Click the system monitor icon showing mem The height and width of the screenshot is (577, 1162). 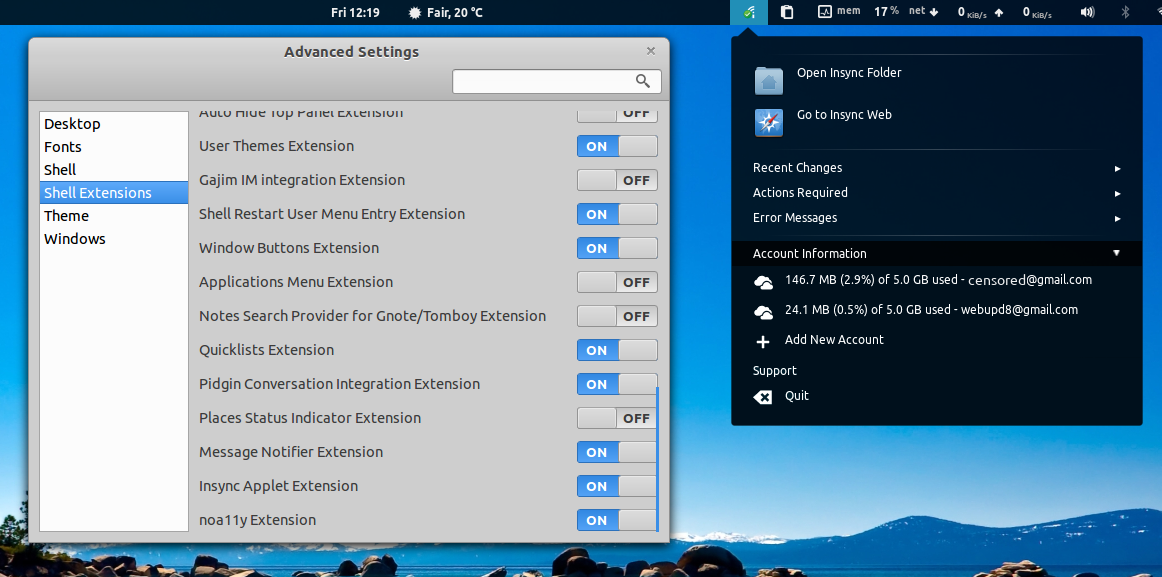click(x=823, y=13)
